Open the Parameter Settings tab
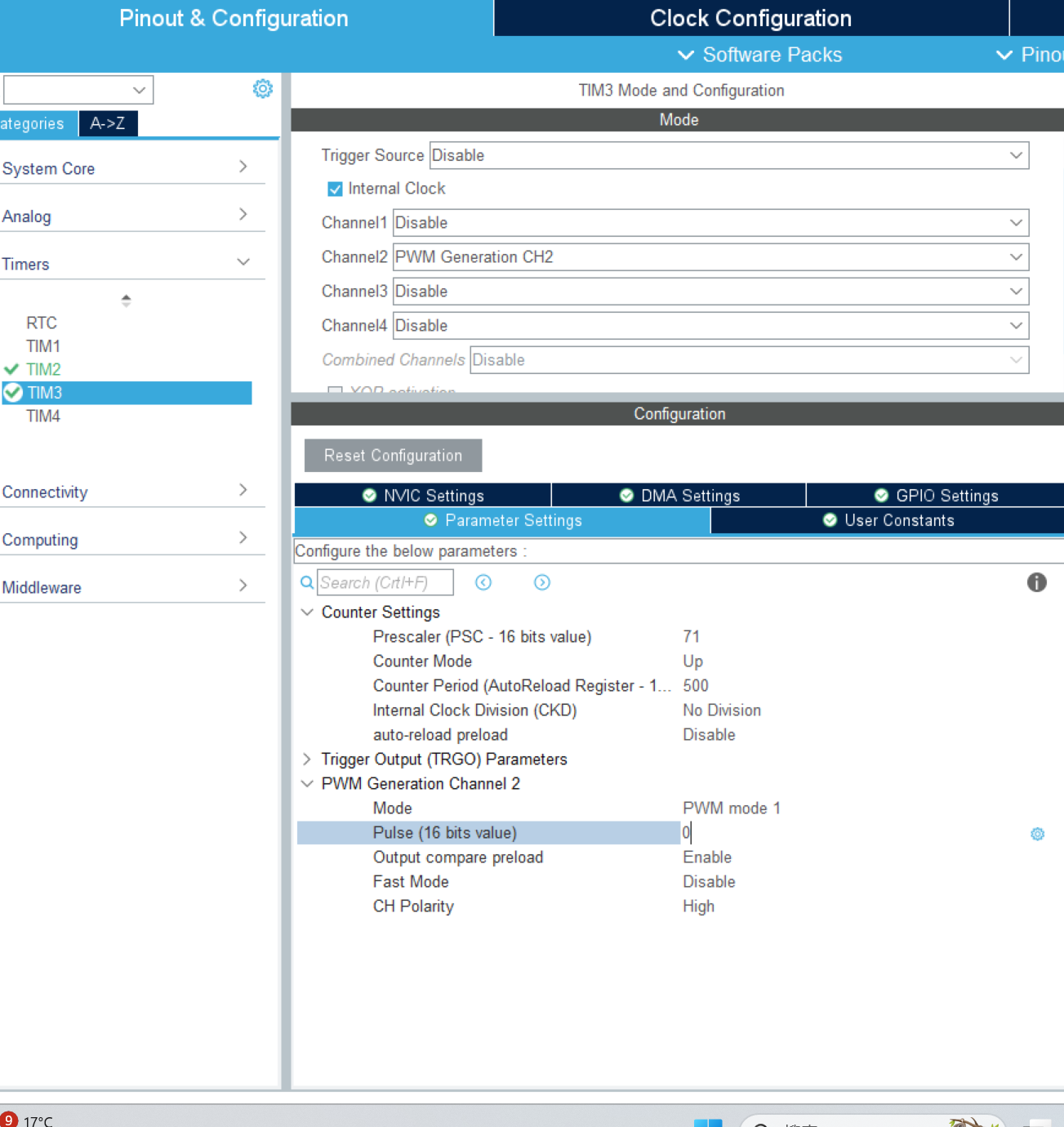 (502, 521)
